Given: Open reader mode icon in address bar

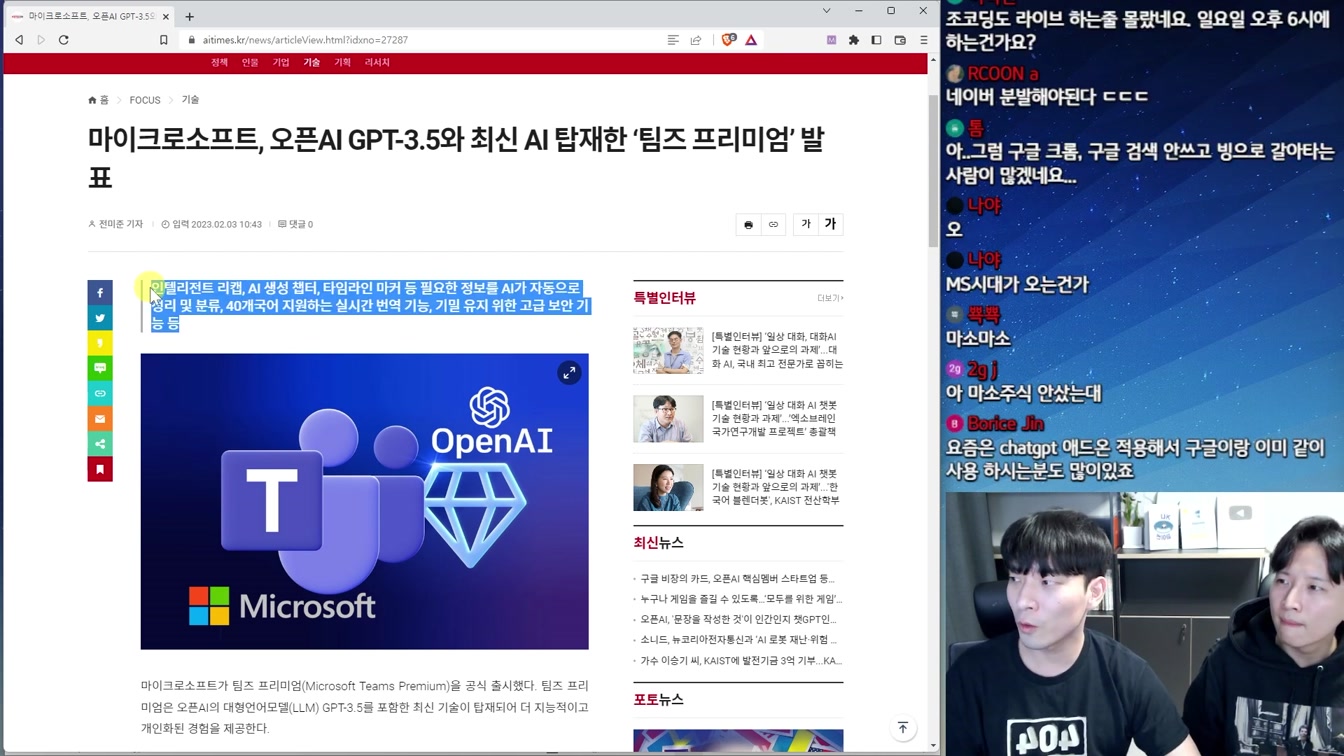Looking at the screenshot, I should (x=673, y=40).
